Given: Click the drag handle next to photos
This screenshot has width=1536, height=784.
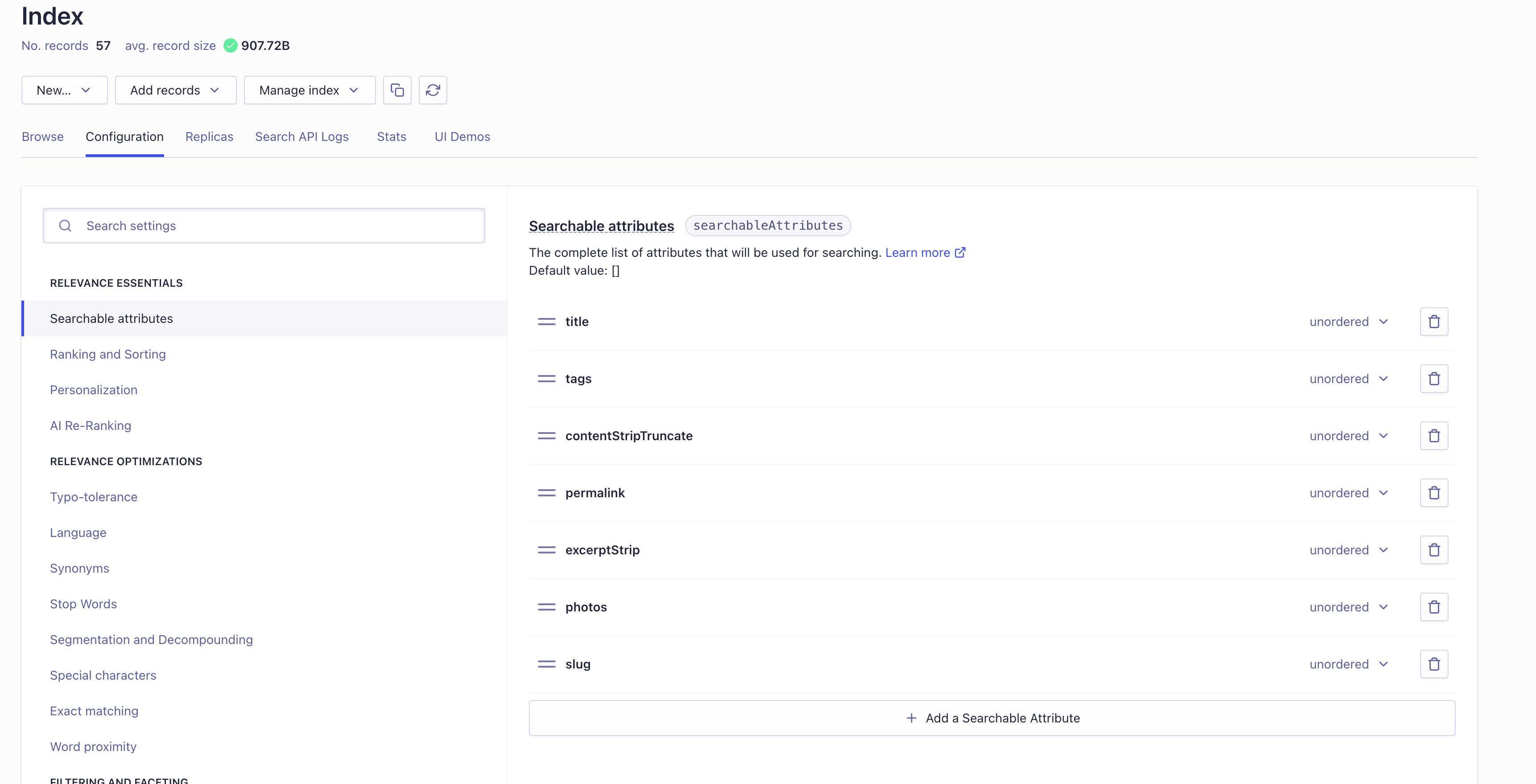Looking at the screenshot, I should click(x=546, y=607).
